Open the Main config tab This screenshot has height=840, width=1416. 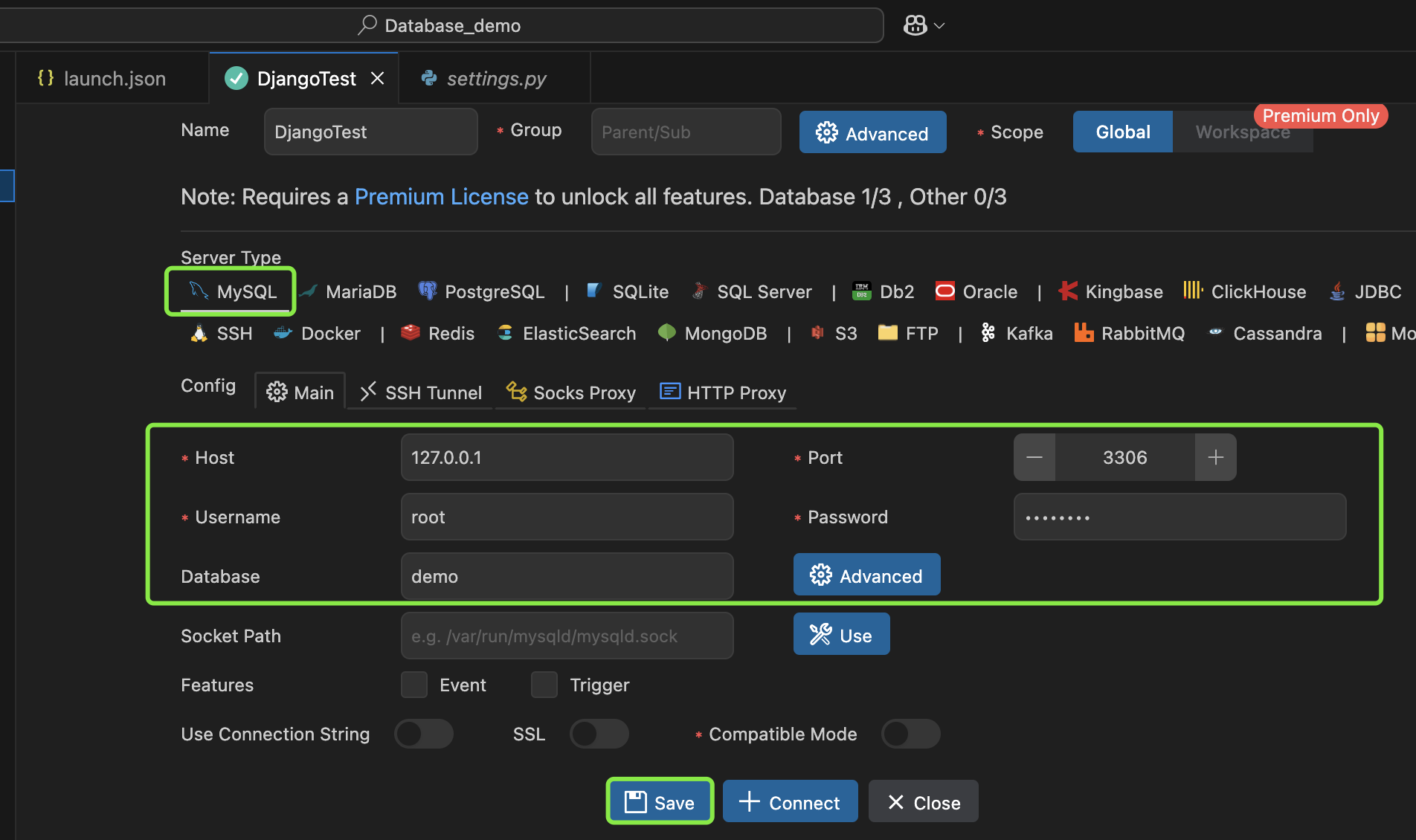click(x=300, y=392)
